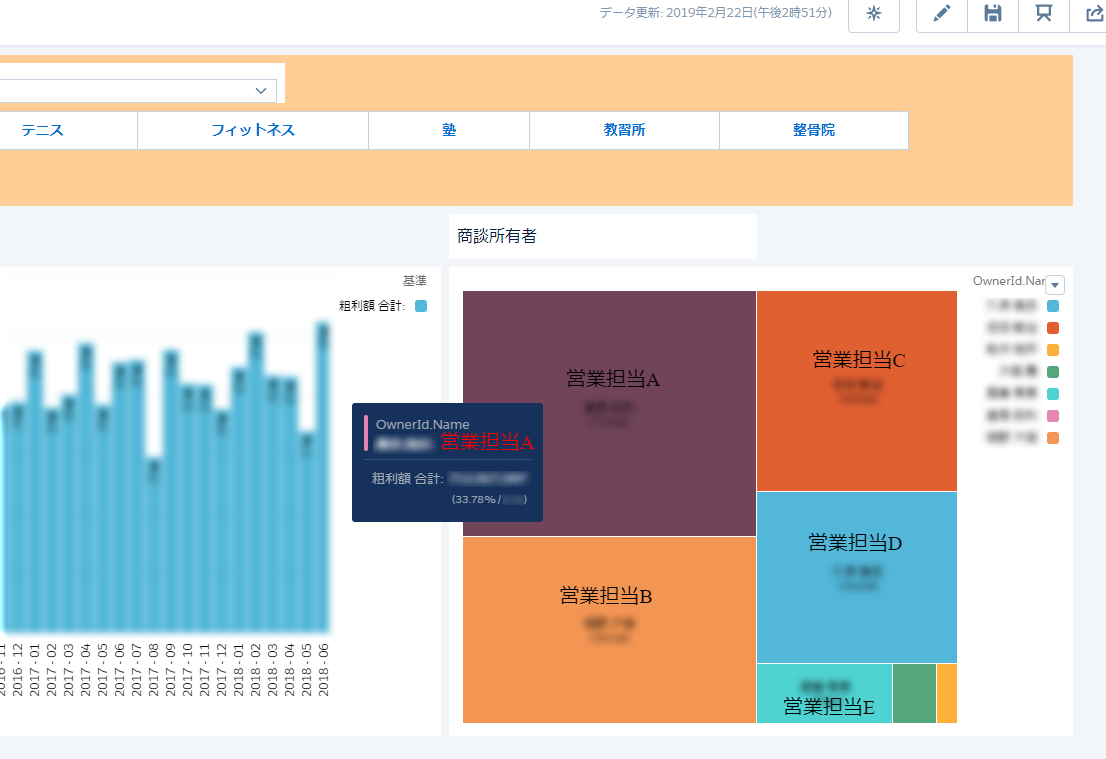Toggle the フィットネス filter

(253, 130)
